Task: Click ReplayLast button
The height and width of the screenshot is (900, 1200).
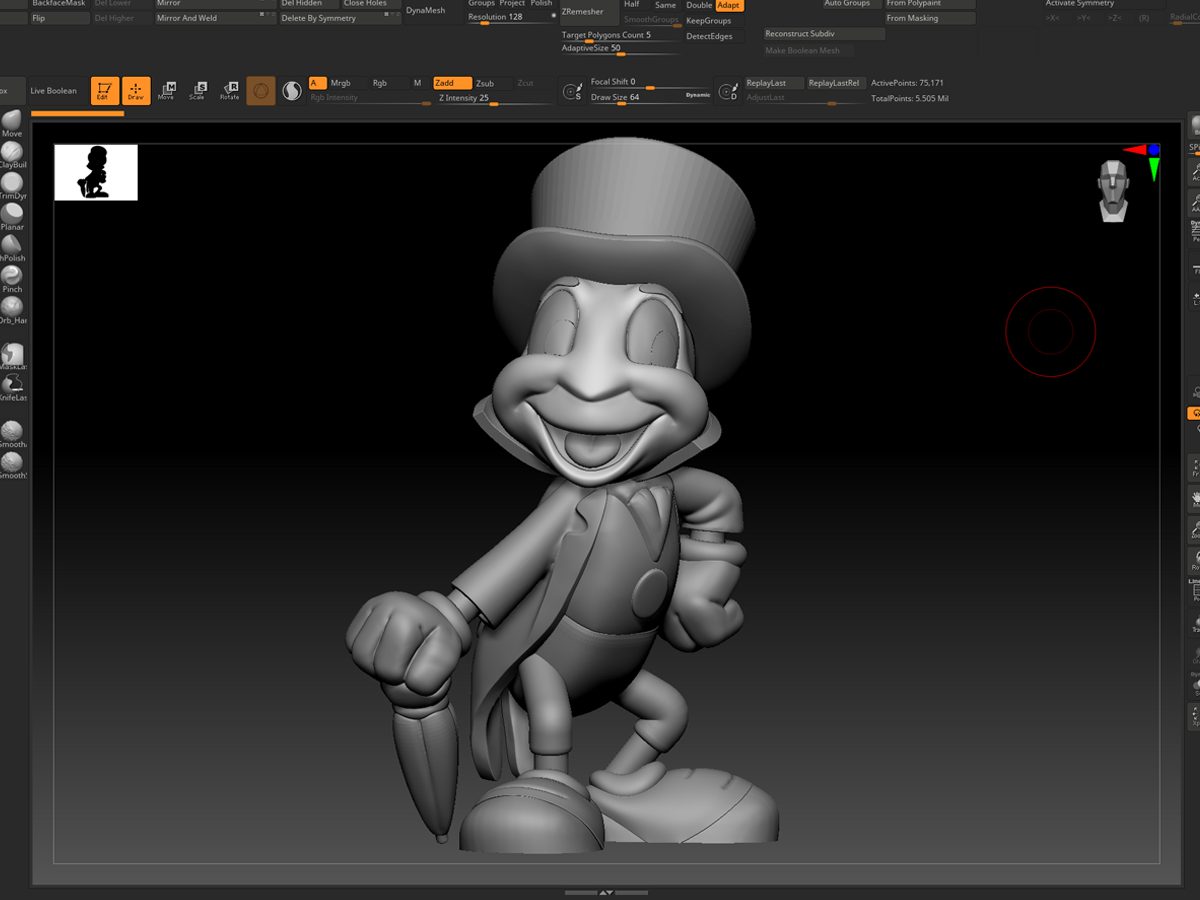Action: pos(773,83)
